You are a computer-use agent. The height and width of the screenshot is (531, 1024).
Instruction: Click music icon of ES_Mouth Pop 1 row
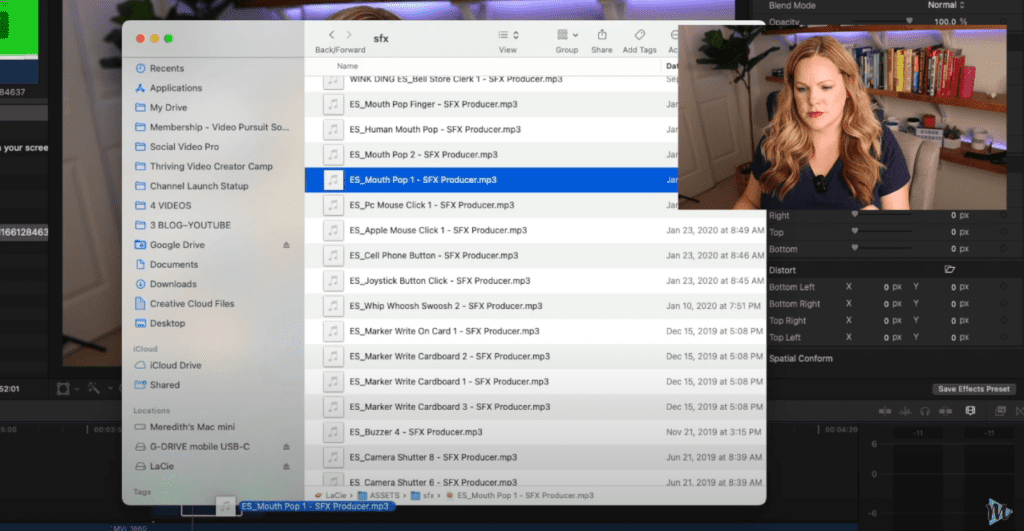tap(333, 180)
